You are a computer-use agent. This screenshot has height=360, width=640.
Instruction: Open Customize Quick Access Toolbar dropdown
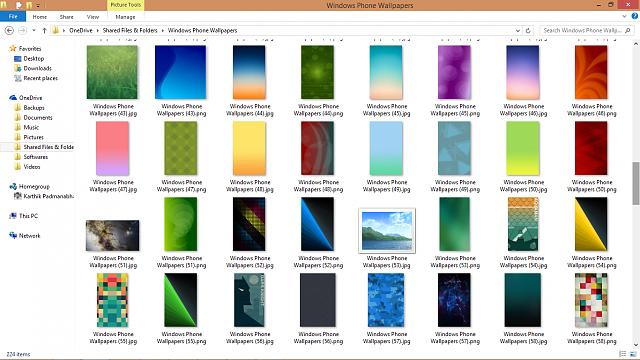pyautogui.click(x=38, y=6)
